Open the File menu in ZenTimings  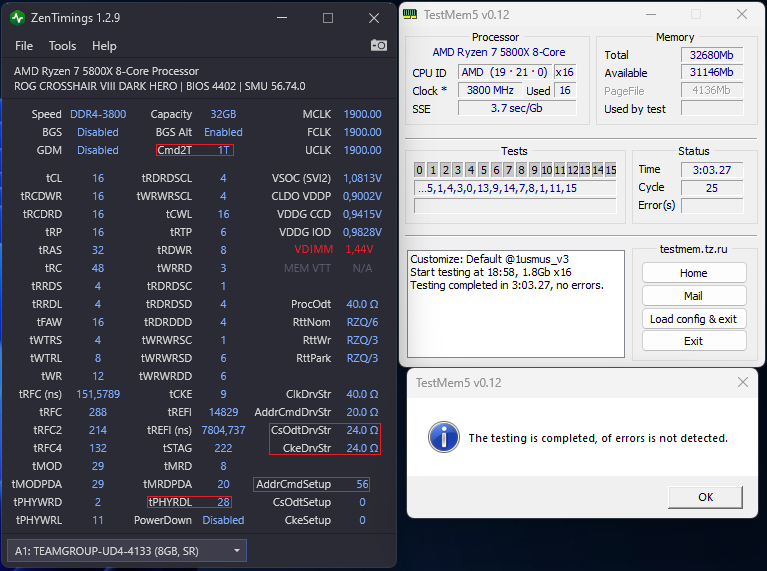[x=24, y=46]
